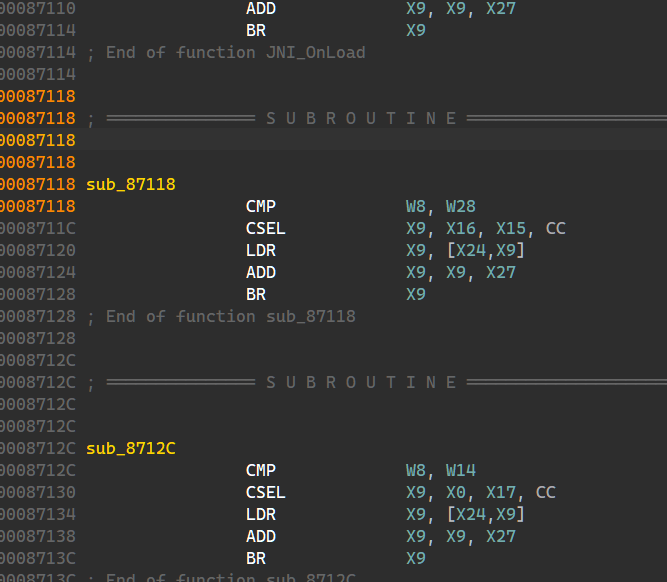Image resolution: width=667 pixels, height=582 pixels.
Task: Click the CSEL mnemonic at address 0008711C
Action: (x=266, y=228)
